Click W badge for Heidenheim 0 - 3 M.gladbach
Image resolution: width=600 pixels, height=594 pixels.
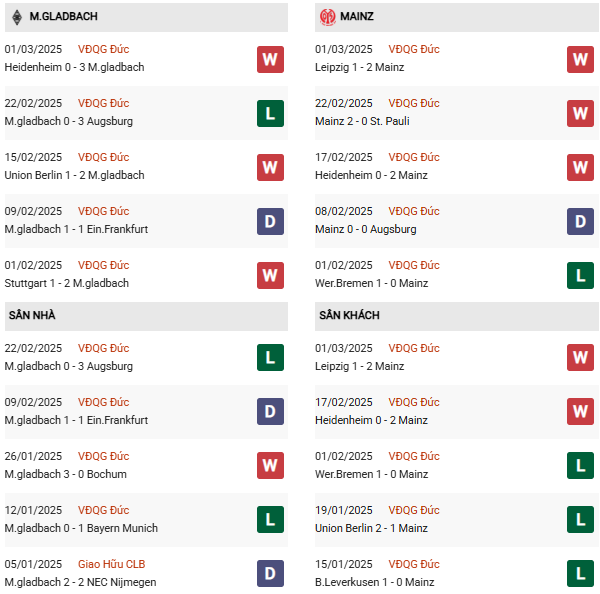270,59
